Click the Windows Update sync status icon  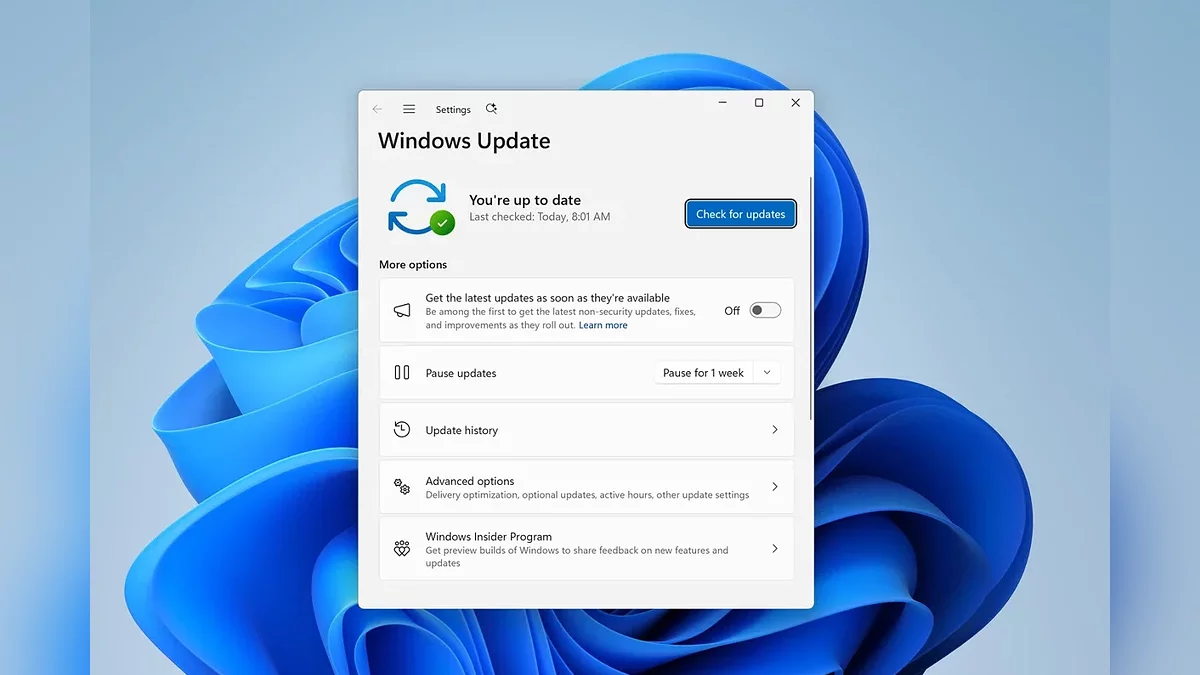pos(421,207)
